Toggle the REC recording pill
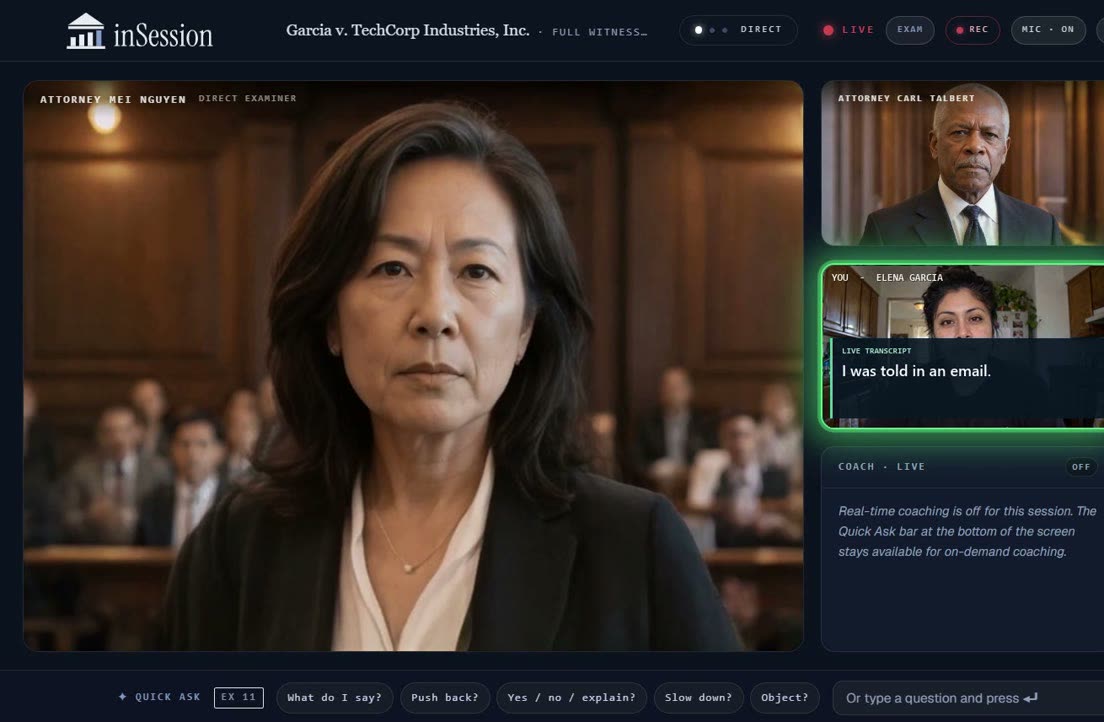The width and height of the screenshot is (1104, 722). click(972, 30)
